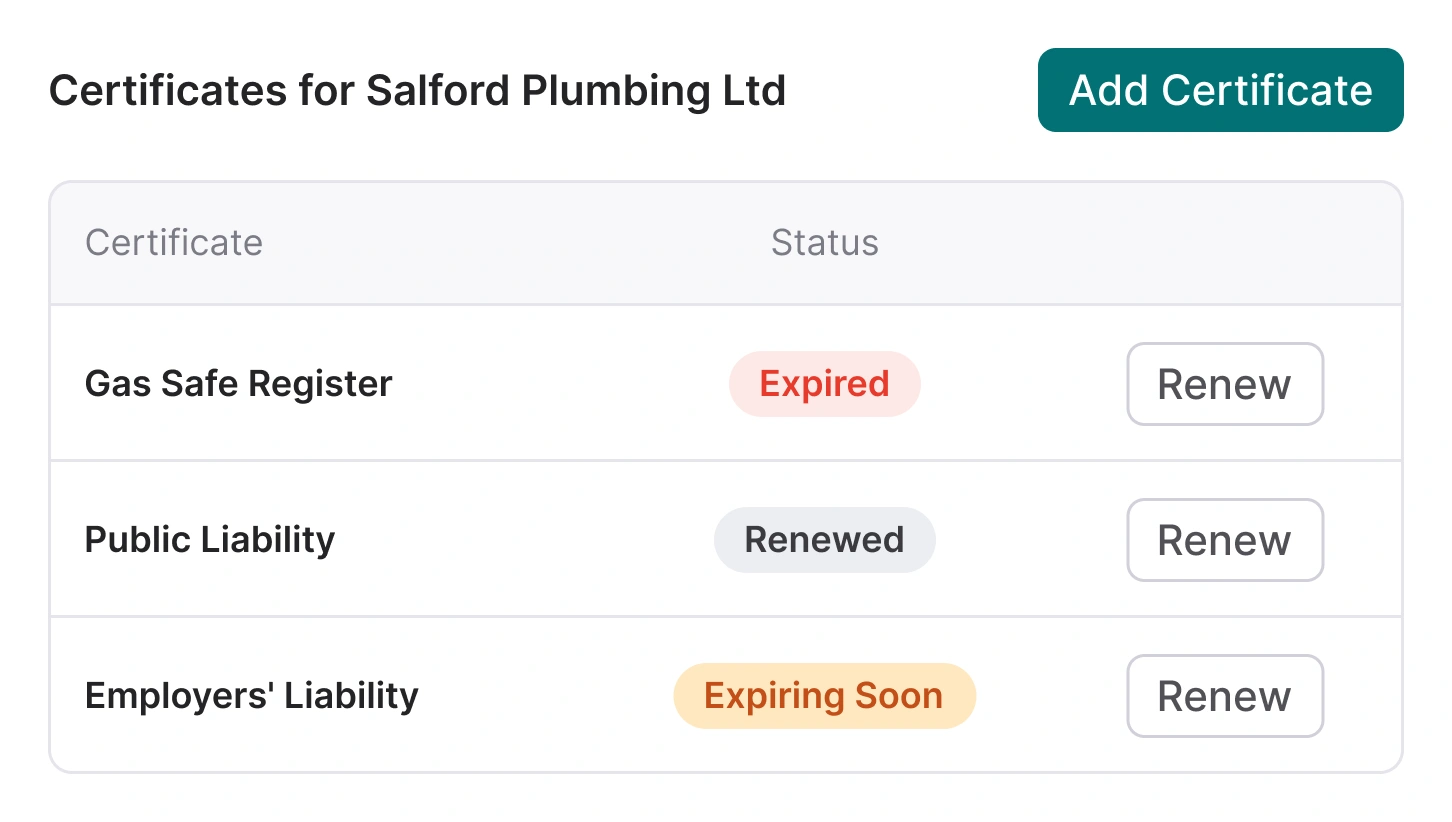Click the Gas Safe Register certificate name
This screenshot has height=822, width=1452.
[x=238, y=384]
